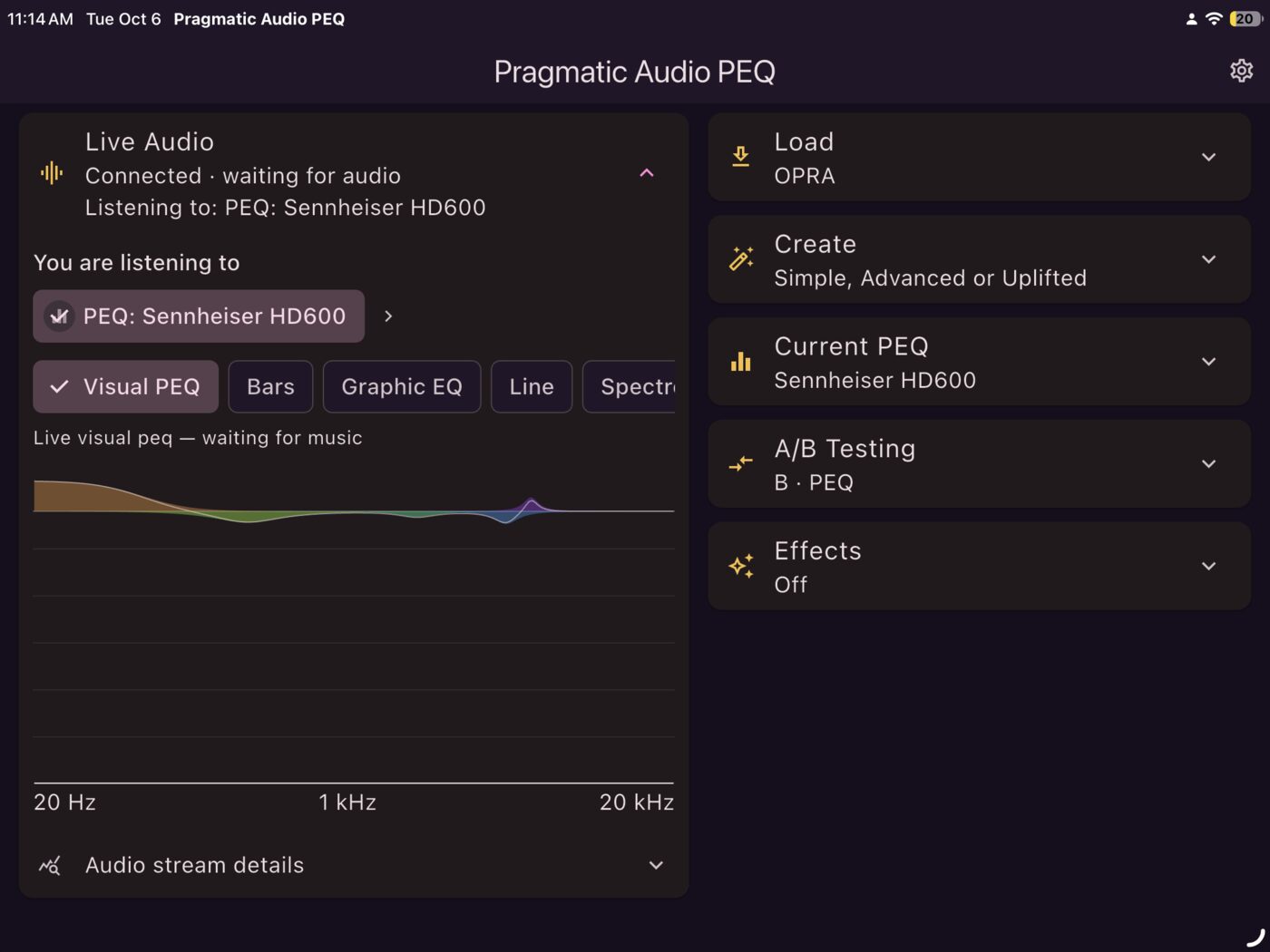This screenshot has height=952, width=1270.
Task: Click the Audio stream details graph icon
Action: pos(50,866)
